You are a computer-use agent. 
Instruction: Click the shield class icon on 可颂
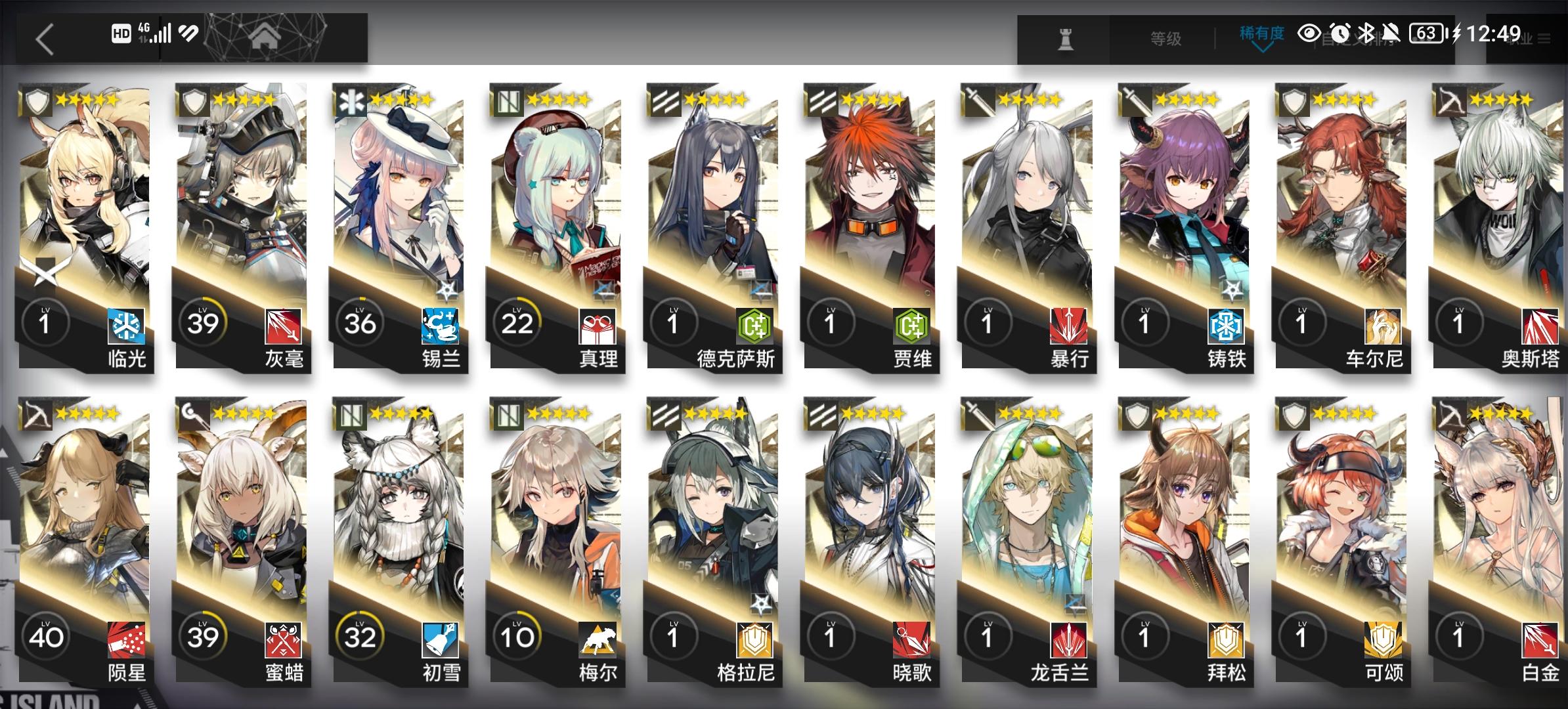[x=1294, y=415]
